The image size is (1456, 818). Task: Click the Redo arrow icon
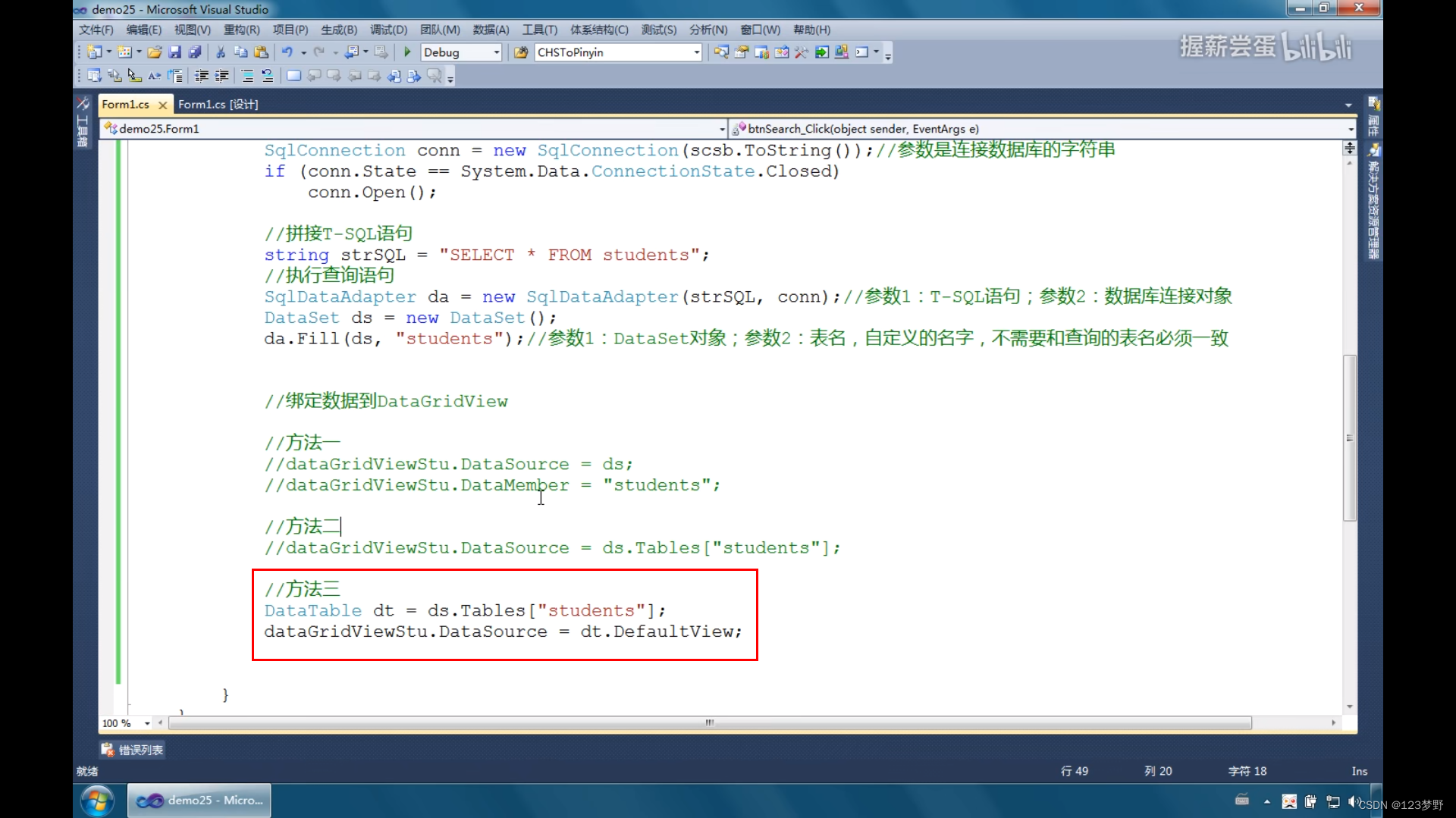(x=319, y=52)
